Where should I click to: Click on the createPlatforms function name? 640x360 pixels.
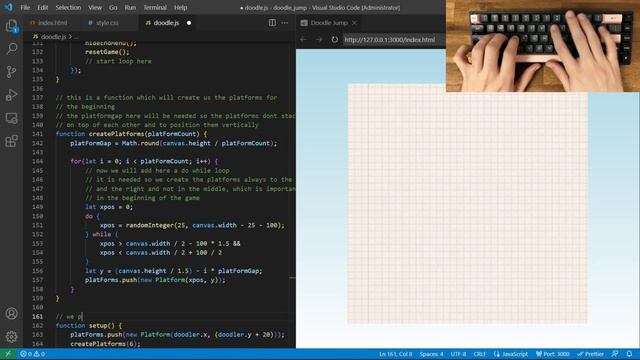point(116,134)
